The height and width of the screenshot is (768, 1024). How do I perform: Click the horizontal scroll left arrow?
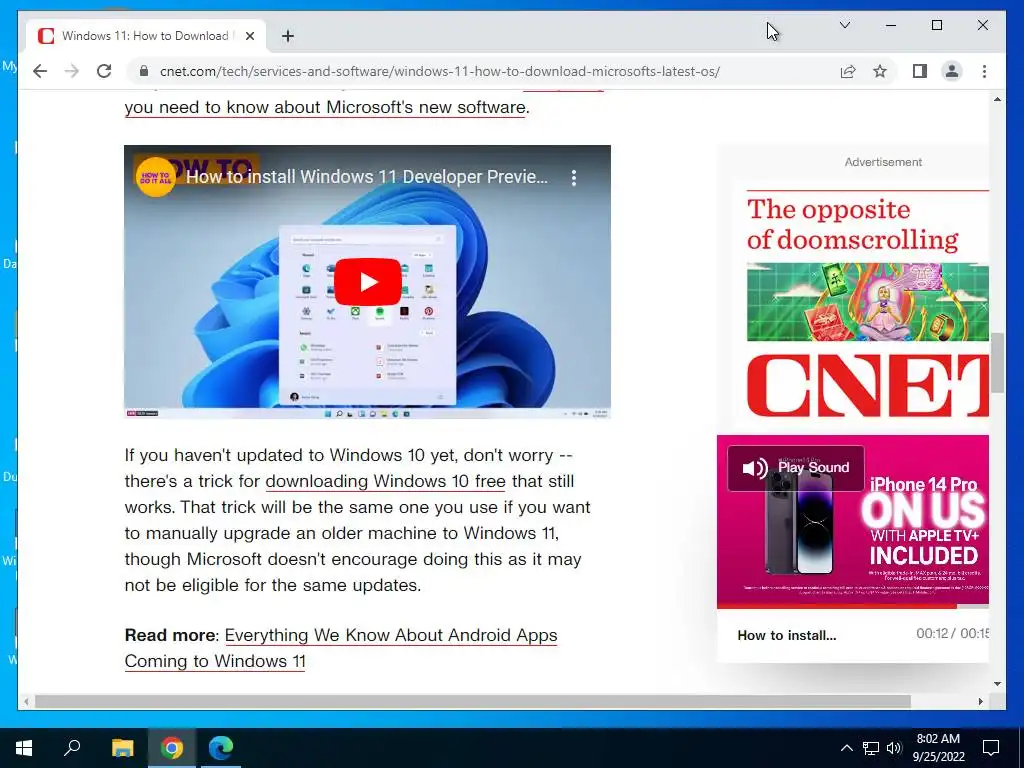pos(26,701)
